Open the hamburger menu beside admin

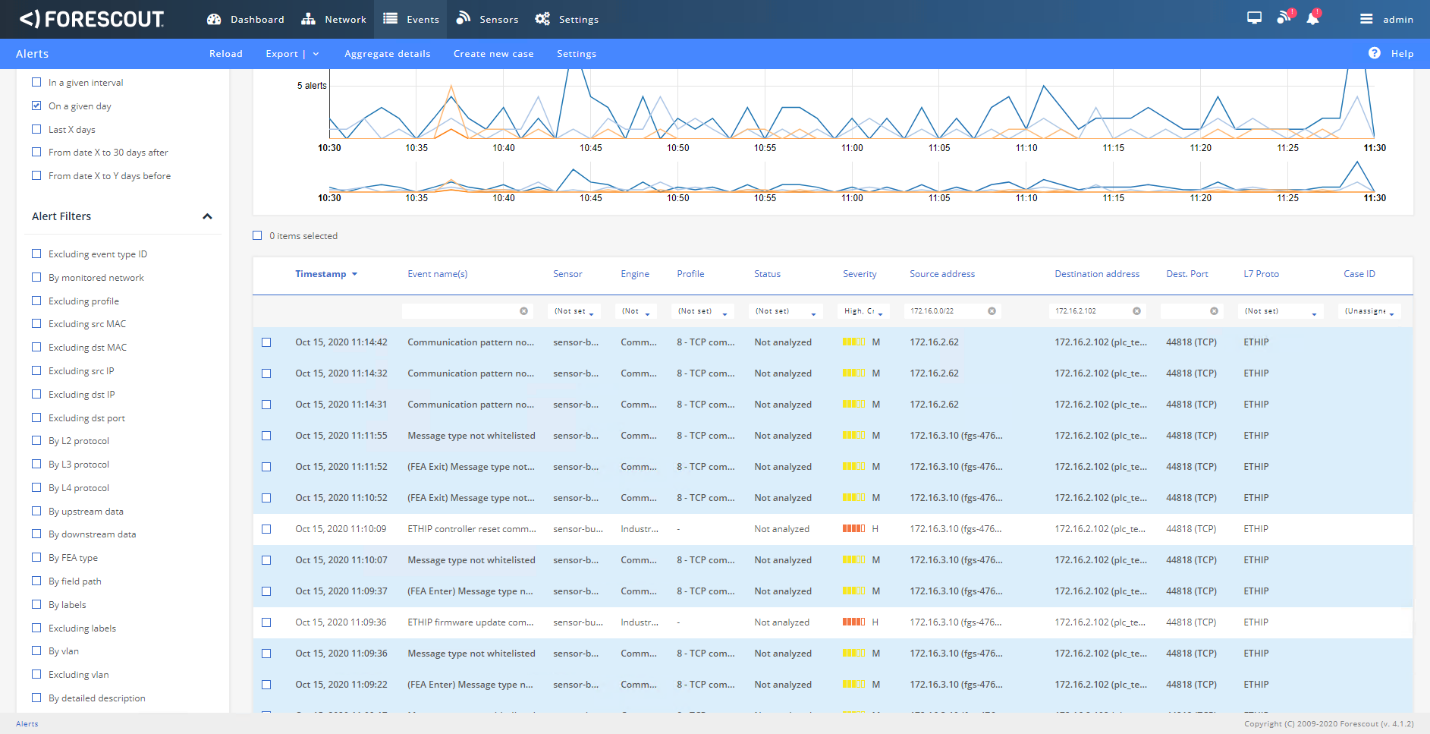1366,19
